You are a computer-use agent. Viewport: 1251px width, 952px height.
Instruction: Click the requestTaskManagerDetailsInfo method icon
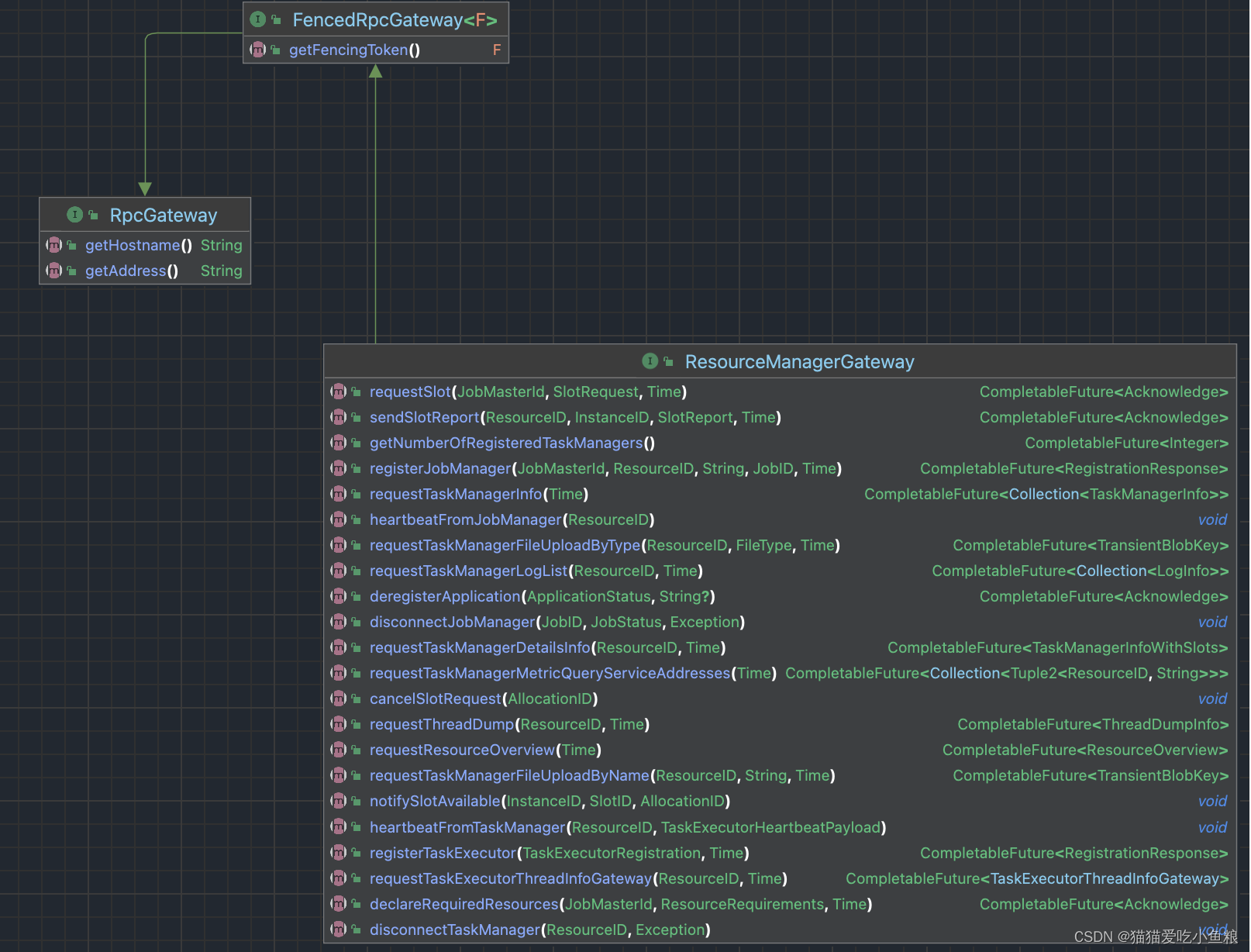coord(339,647)
